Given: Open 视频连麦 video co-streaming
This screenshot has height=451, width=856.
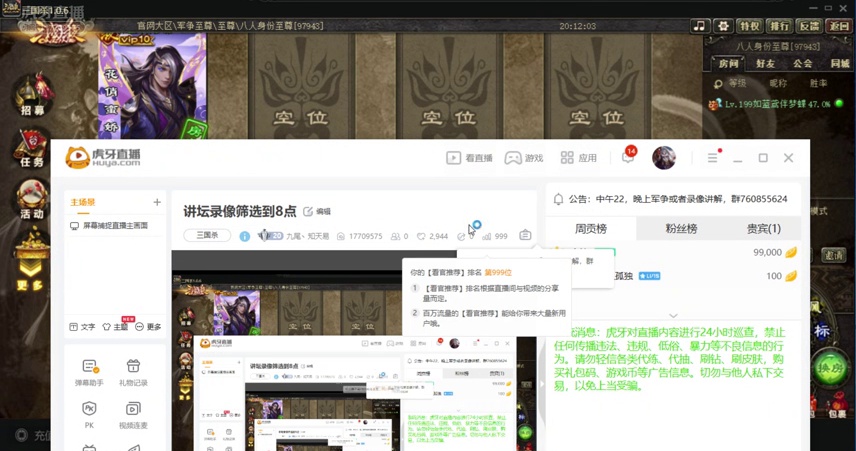Looking at the screenshot, I should pos(133,414).
